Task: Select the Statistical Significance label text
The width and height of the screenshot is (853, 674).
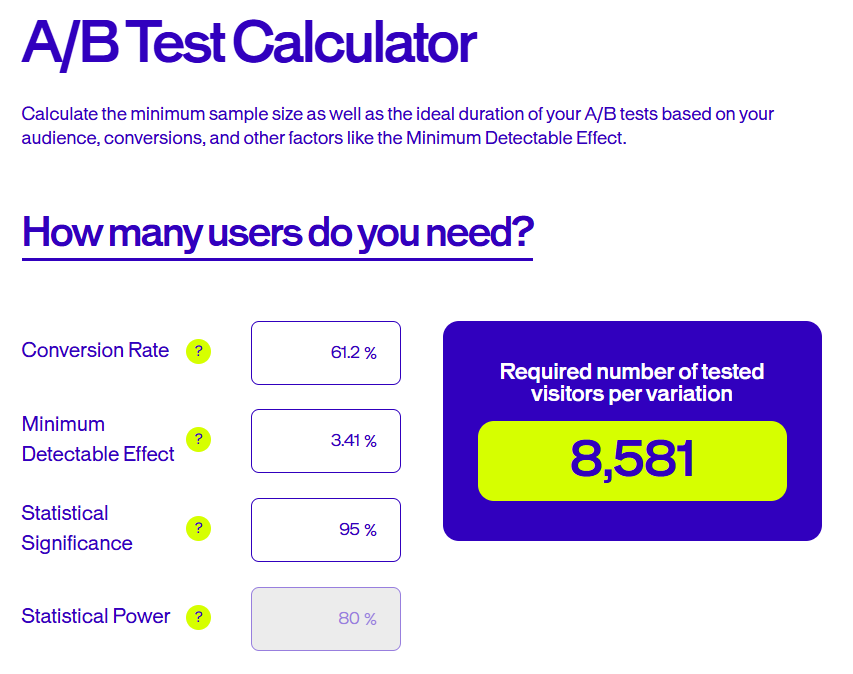Action: [x=77, y=528]
